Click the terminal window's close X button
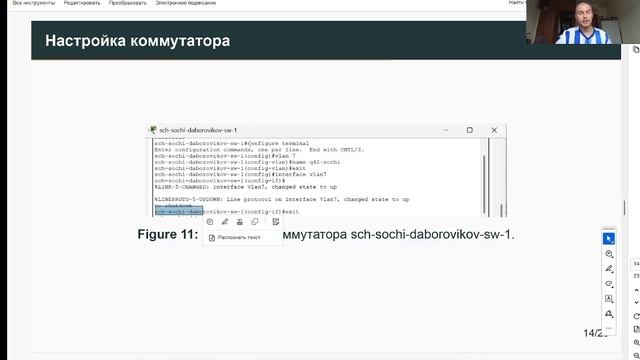640x360 pixels. point(494,130)
